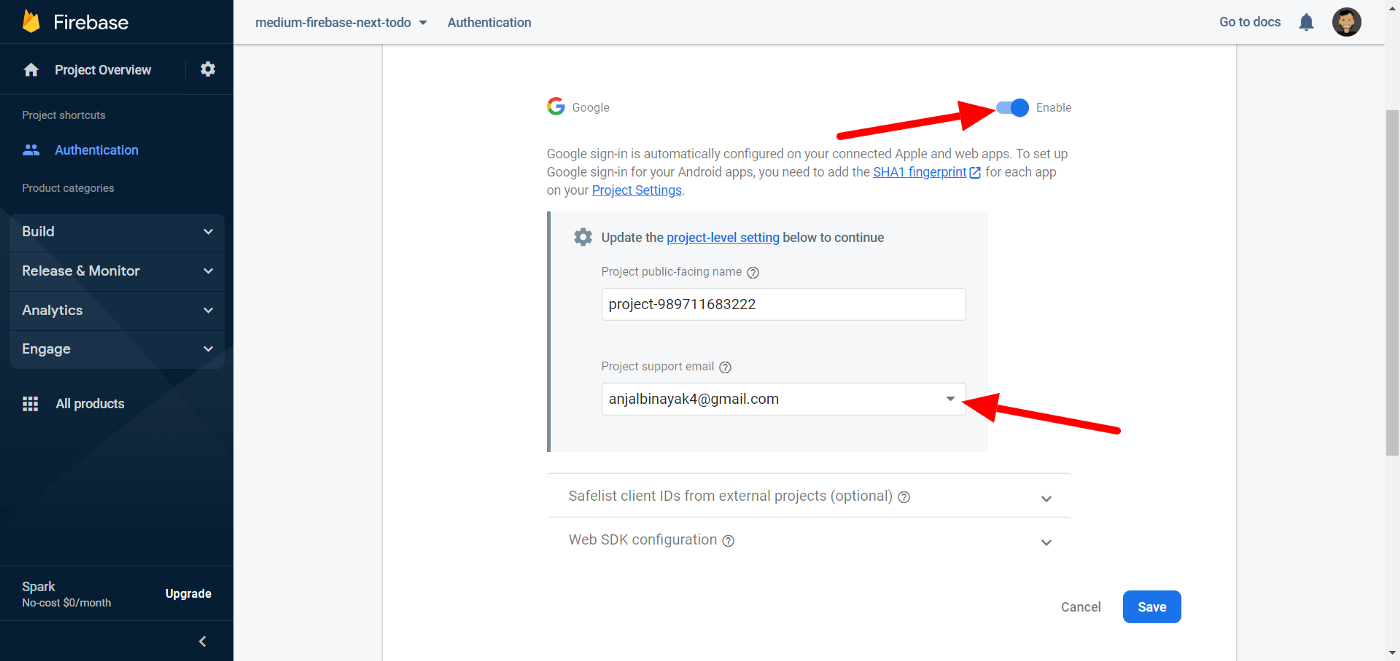1400x661 pixels.
Task: Click the Project public-facing name field
Action: pyautogui.click(x=783, y=304)
